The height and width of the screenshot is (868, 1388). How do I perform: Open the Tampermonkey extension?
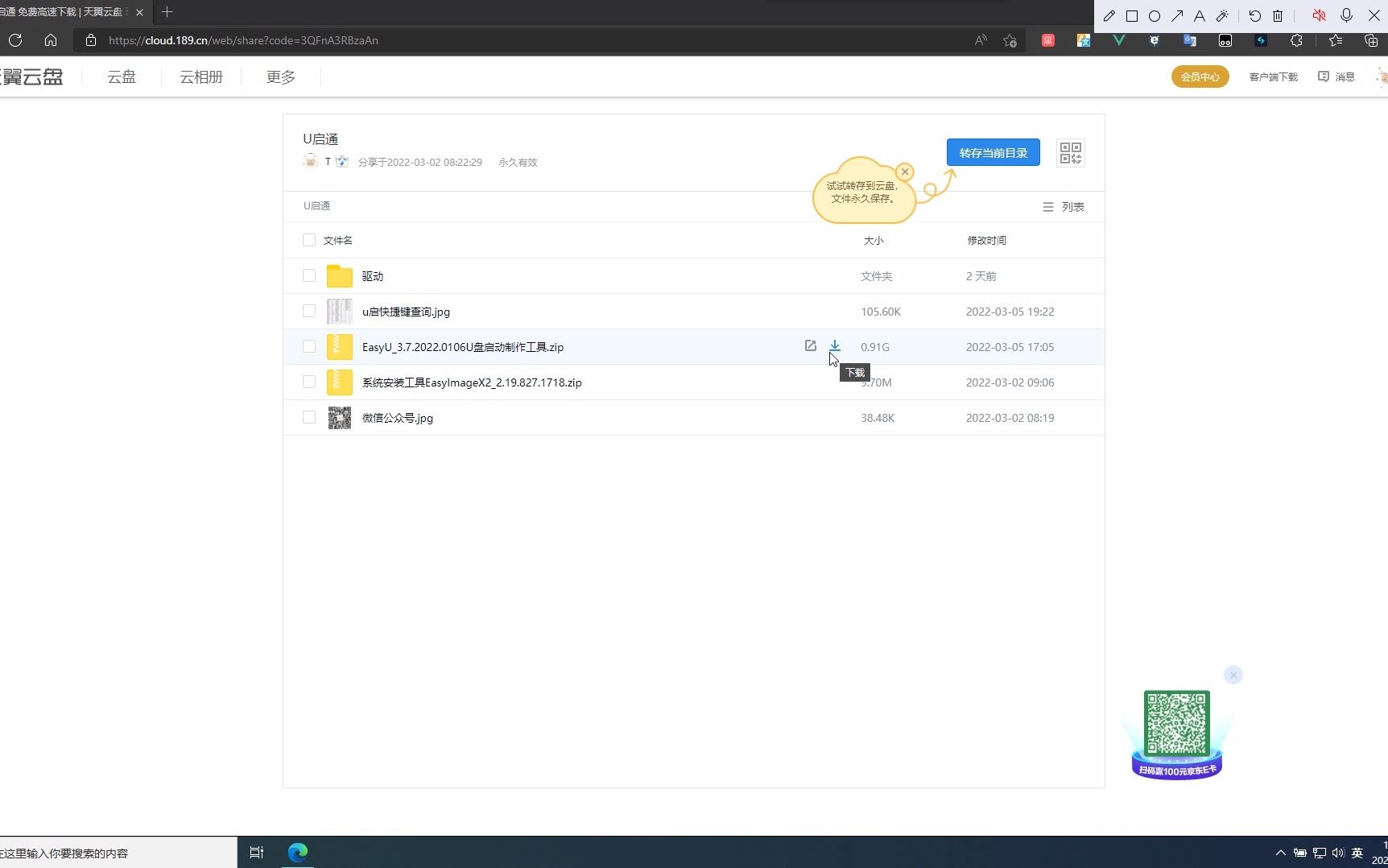(x=1225, y=40)
